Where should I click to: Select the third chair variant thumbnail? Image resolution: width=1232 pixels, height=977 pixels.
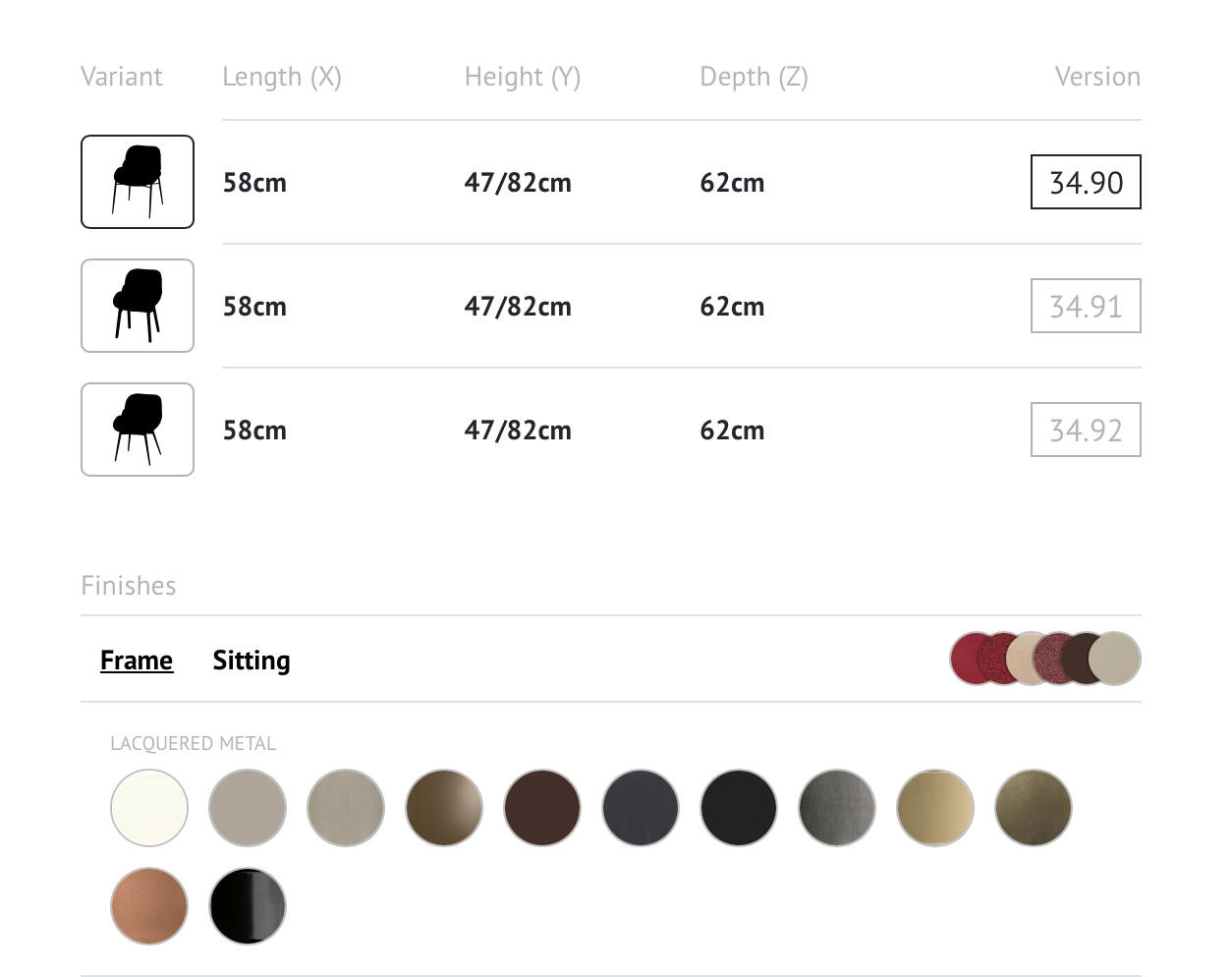(x=138, y=430)
